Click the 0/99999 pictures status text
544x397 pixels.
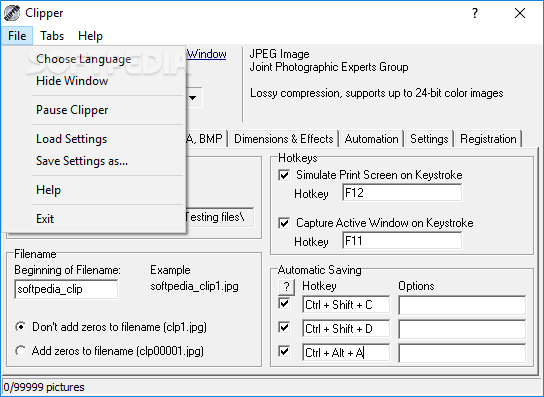pyautogui.click(x=44, y=387)
